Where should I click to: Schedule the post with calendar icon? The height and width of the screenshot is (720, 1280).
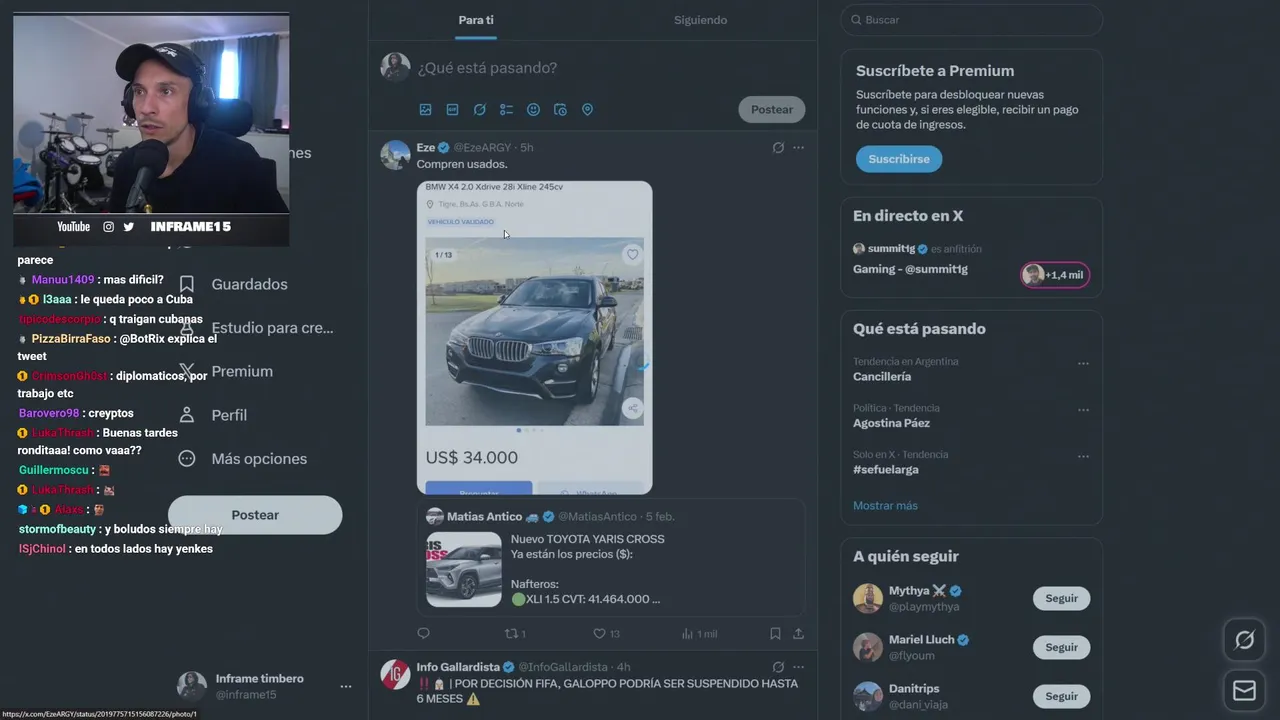(560, 110)
